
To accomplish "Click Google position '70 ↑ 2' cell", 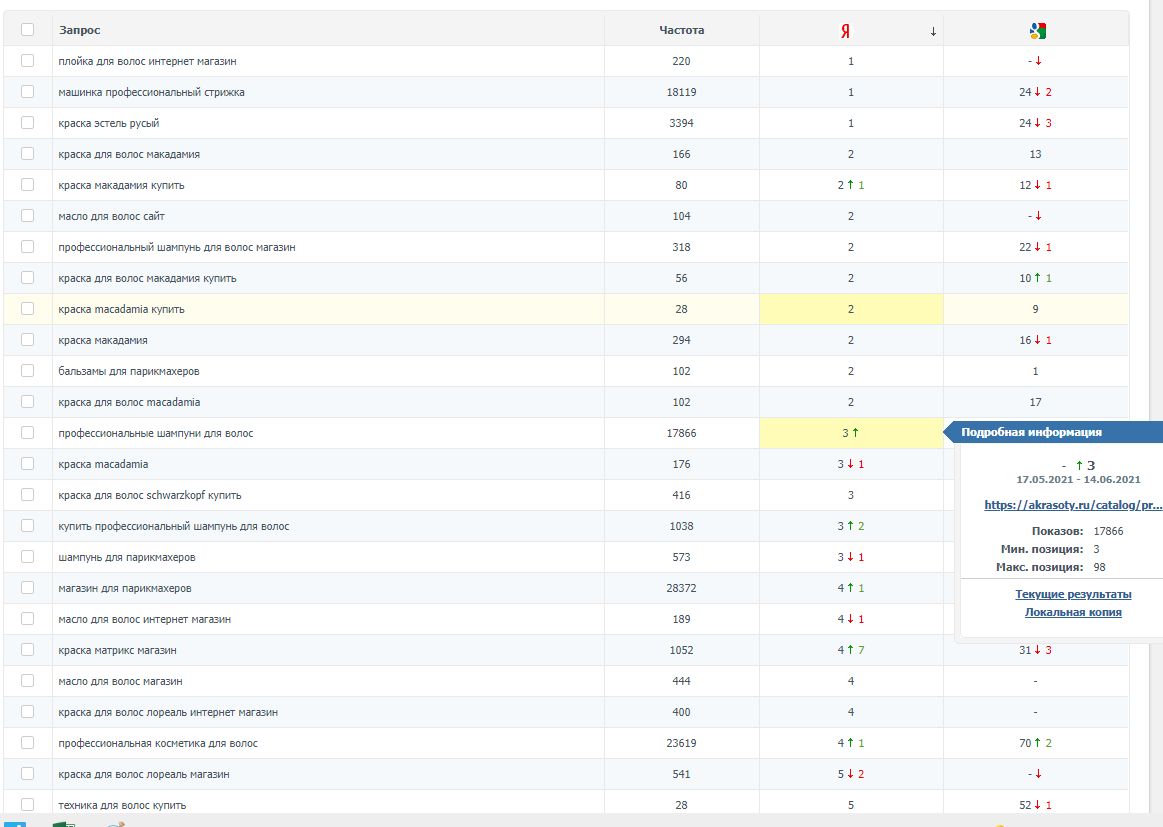I will [1035, 742].
